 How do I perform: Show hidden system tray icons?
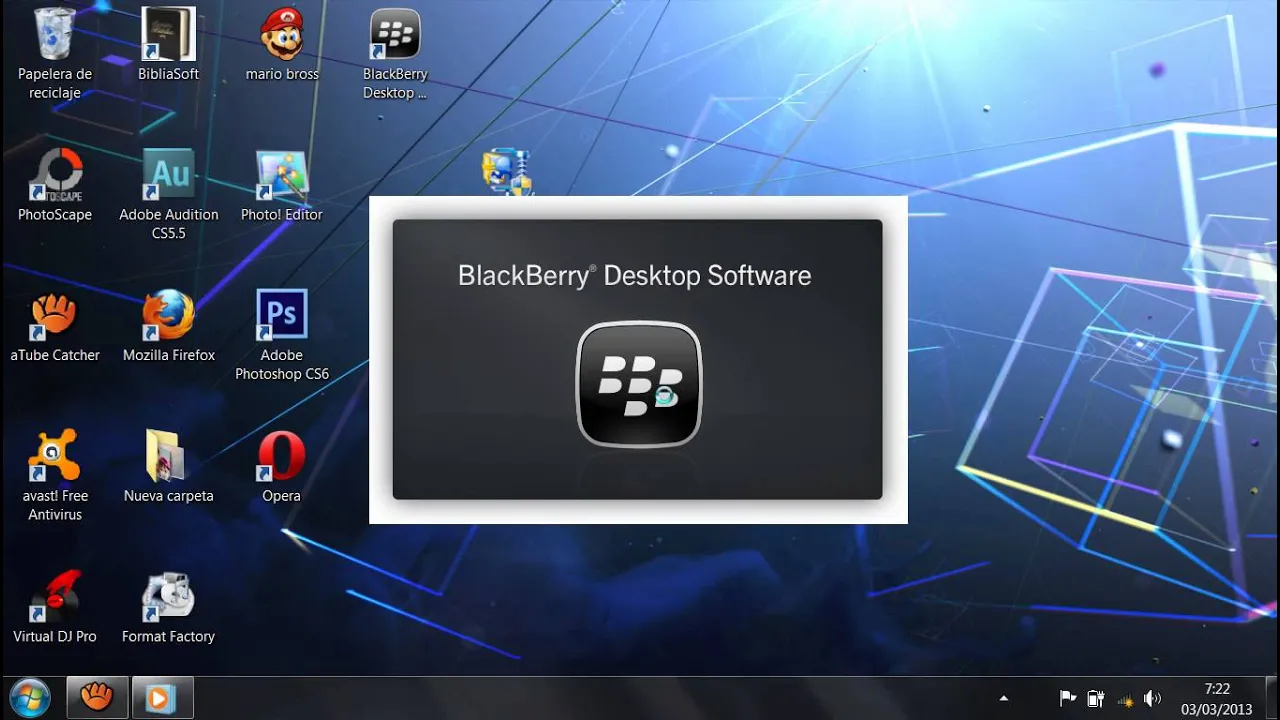(x=1004, y=698)
